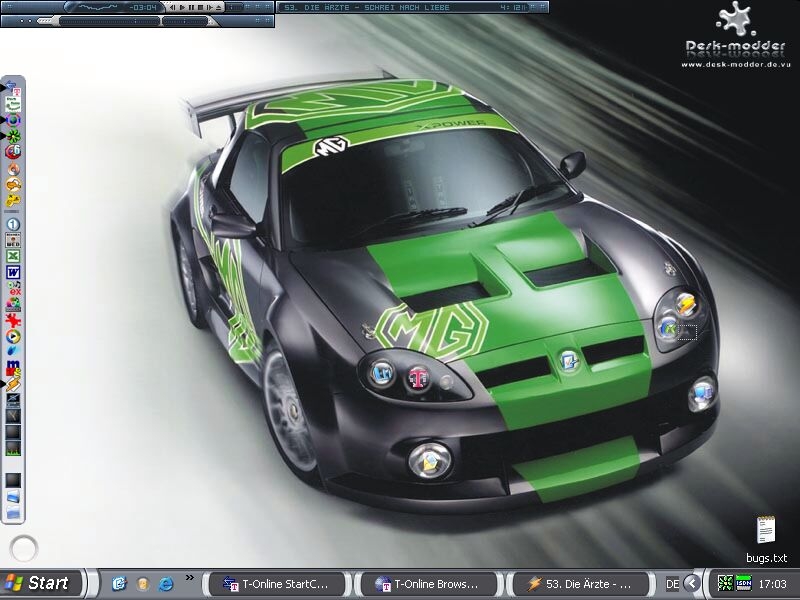Viewport: 800px width, 600px height.
Task: Expand the Quick Launch overflow chevron
Action: coord(190,578)
